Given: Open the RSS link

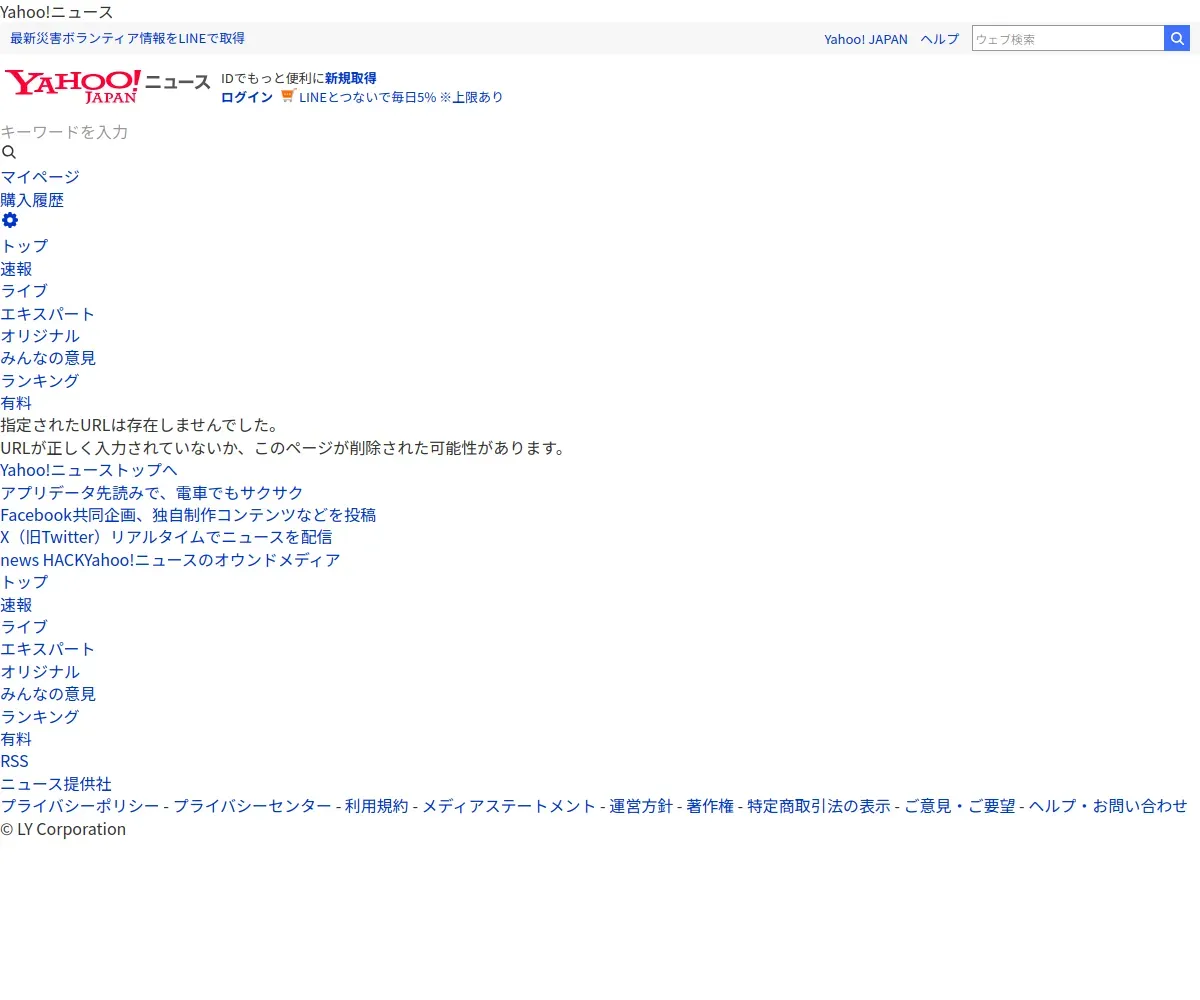Looking at the screenshot, I should coord(15,761).
